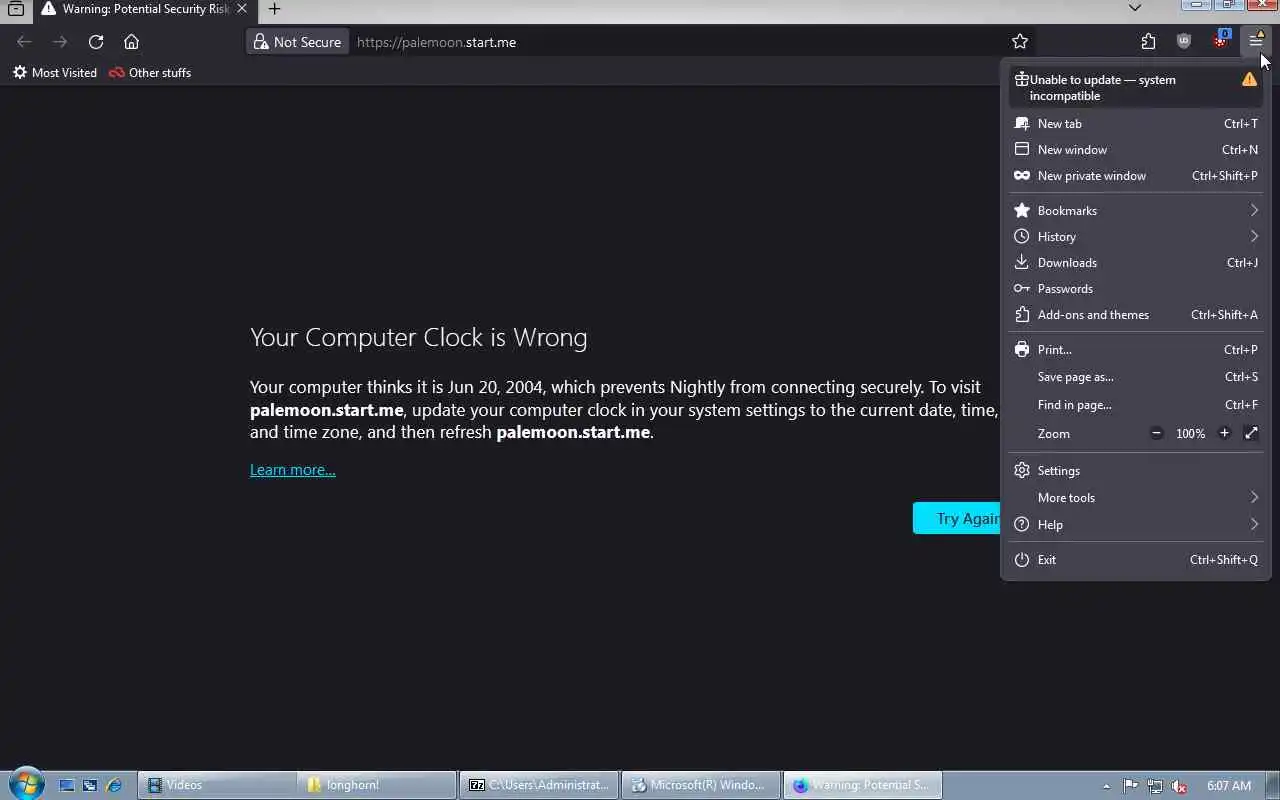The image size is (1280, 800).
Task: Open Most Visited bookmarks folder
Action: (x=54, y=73)
